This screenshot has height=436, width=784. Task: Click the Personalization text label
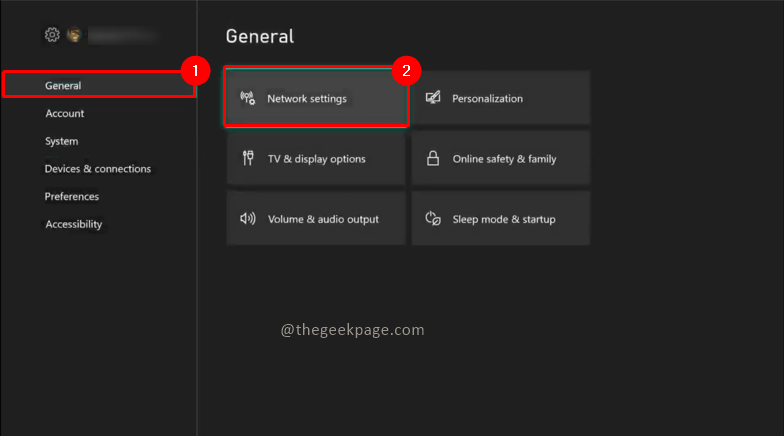[487, 98]
